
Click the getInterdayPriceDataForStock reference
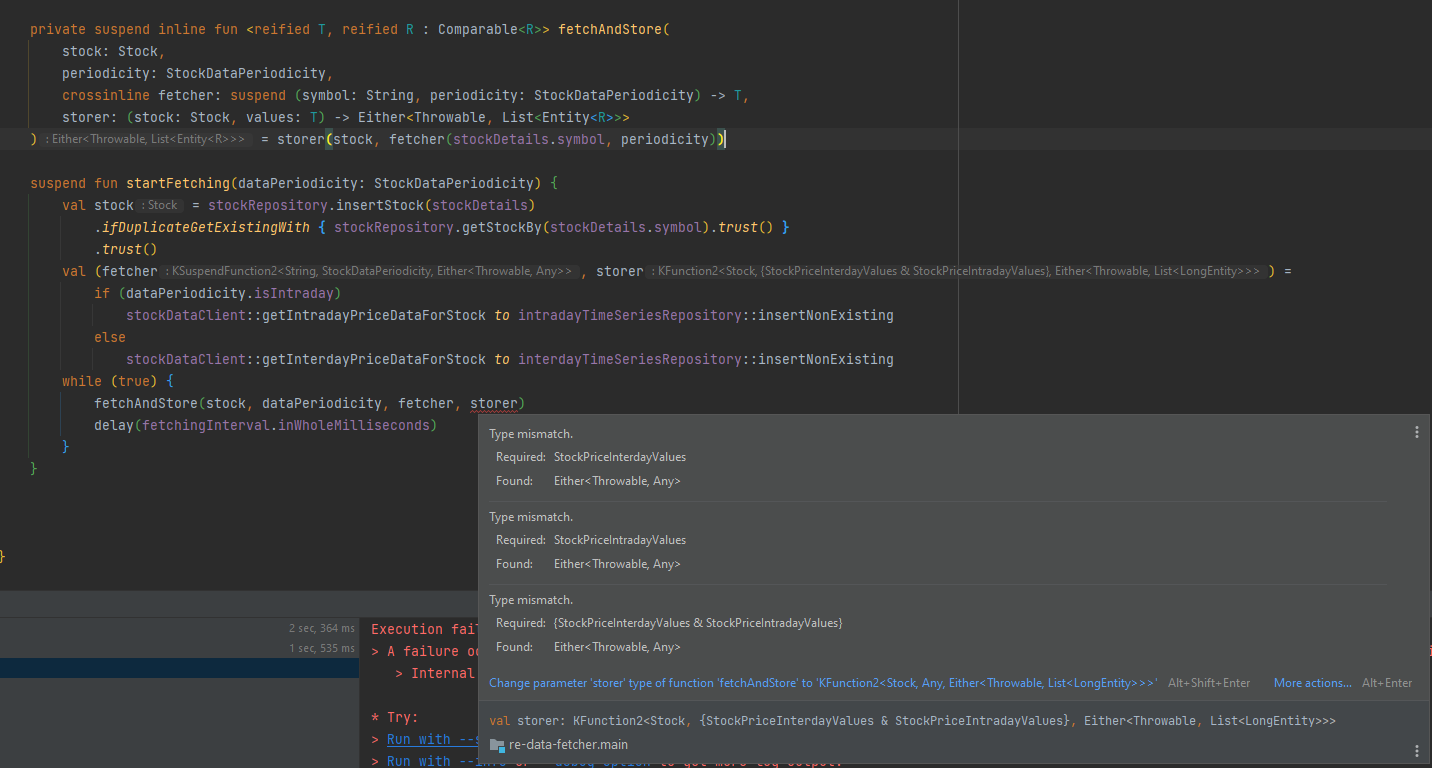[x=374, y=359]
